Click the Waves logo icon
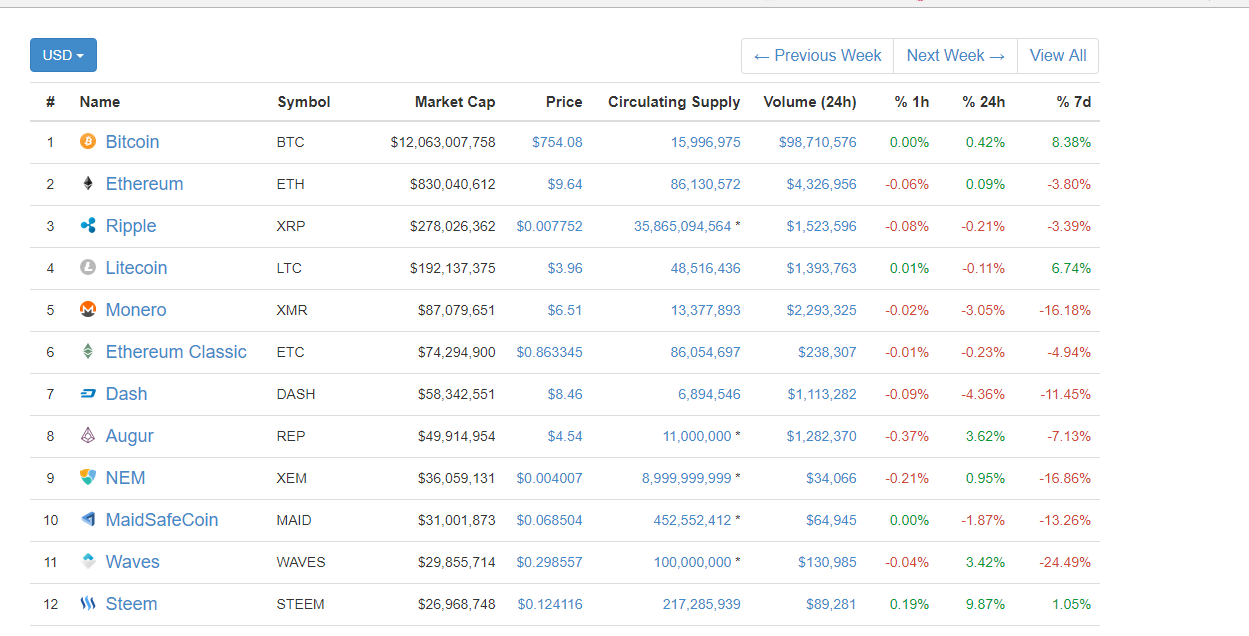This screenshot has height=636, width=1249. [88, 562]
